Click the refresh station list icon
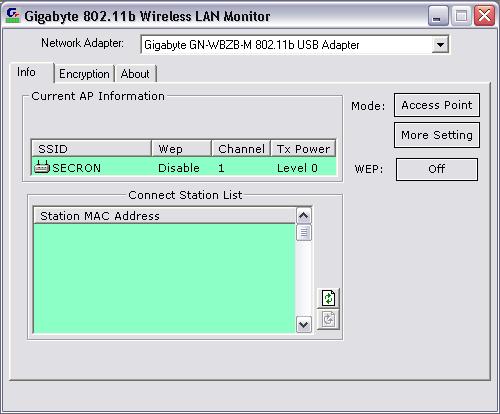500x414 pixels. click(328, 298)
